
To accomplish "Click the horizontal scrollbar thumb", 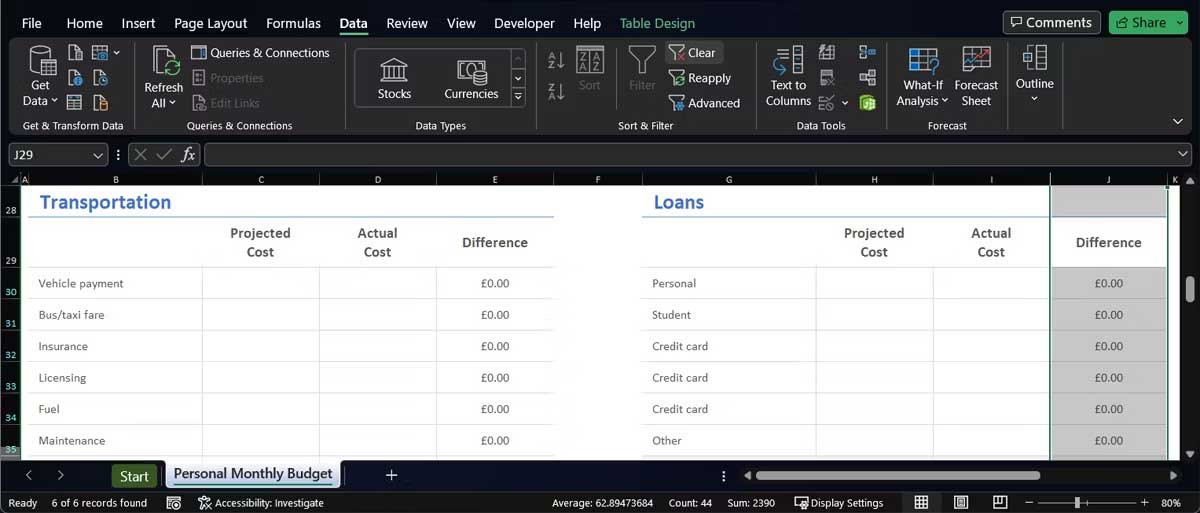I will point(897,476).
